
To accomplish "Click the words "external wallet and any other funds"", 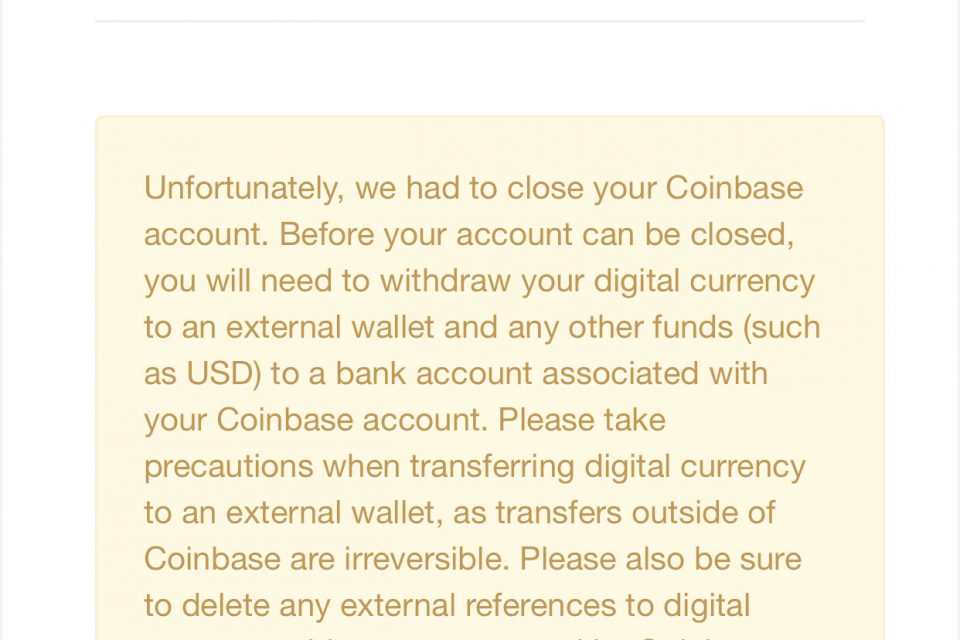I will (x=479, y=327).
